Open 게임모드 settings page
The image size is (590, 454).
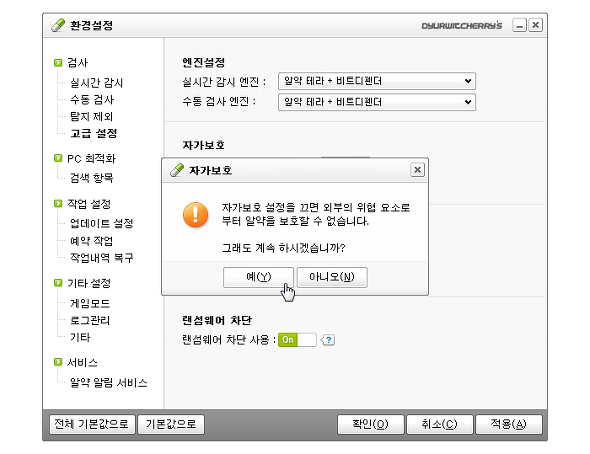point(90,303)
